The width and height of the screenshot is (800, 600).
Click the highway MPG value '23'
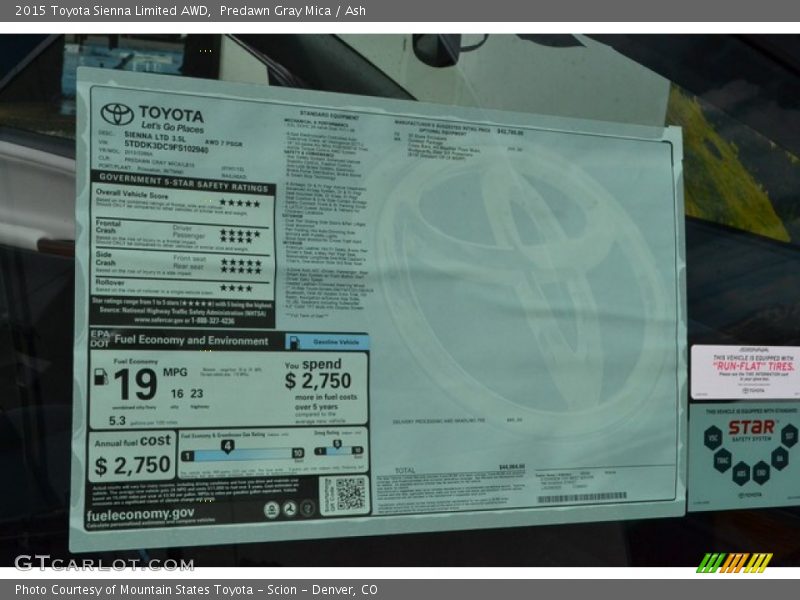(196, 393)
